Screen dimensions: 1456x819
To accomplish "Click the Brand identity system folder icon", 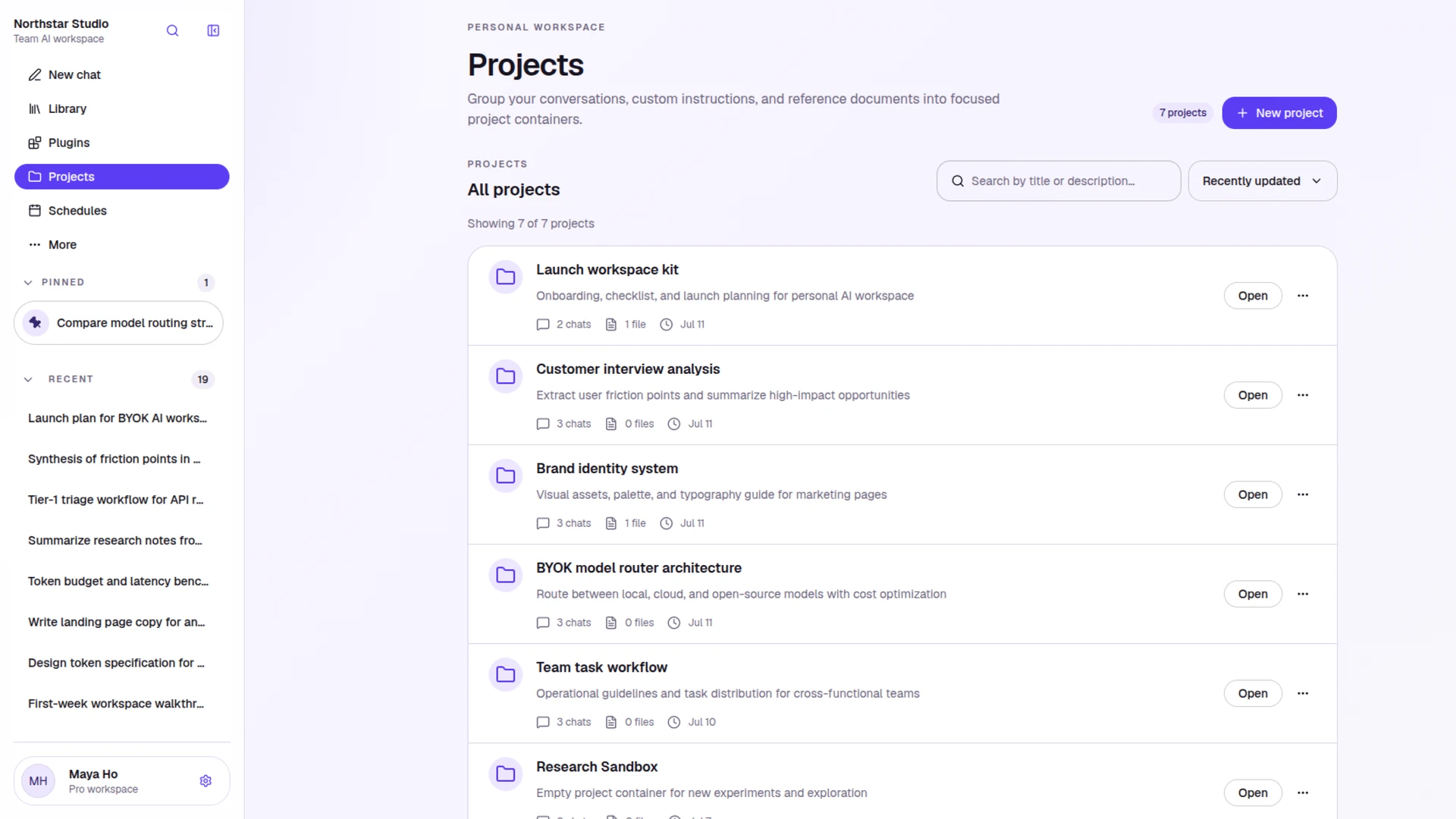I will (x=506, y=475).
